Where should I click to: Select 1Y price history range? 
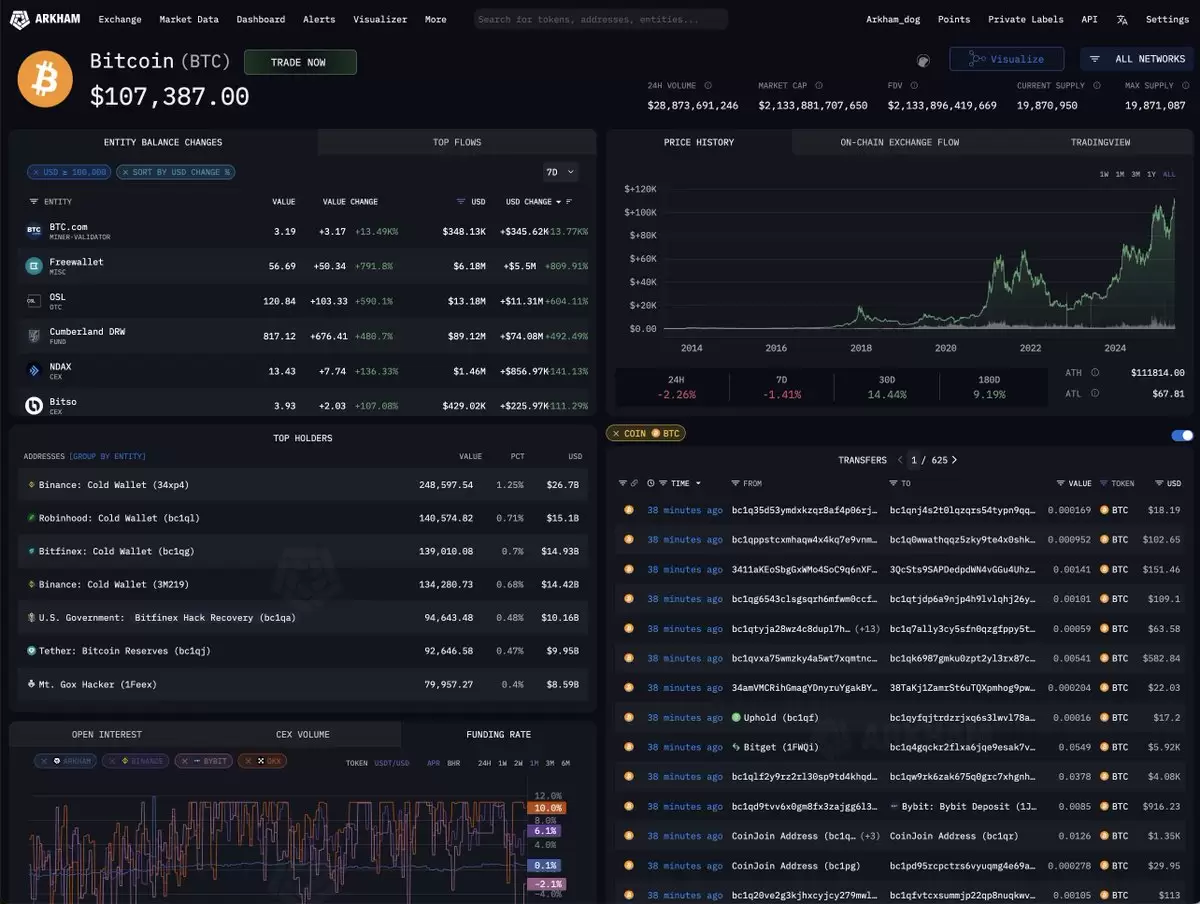pyautogui.click(x=1152, y=174)
